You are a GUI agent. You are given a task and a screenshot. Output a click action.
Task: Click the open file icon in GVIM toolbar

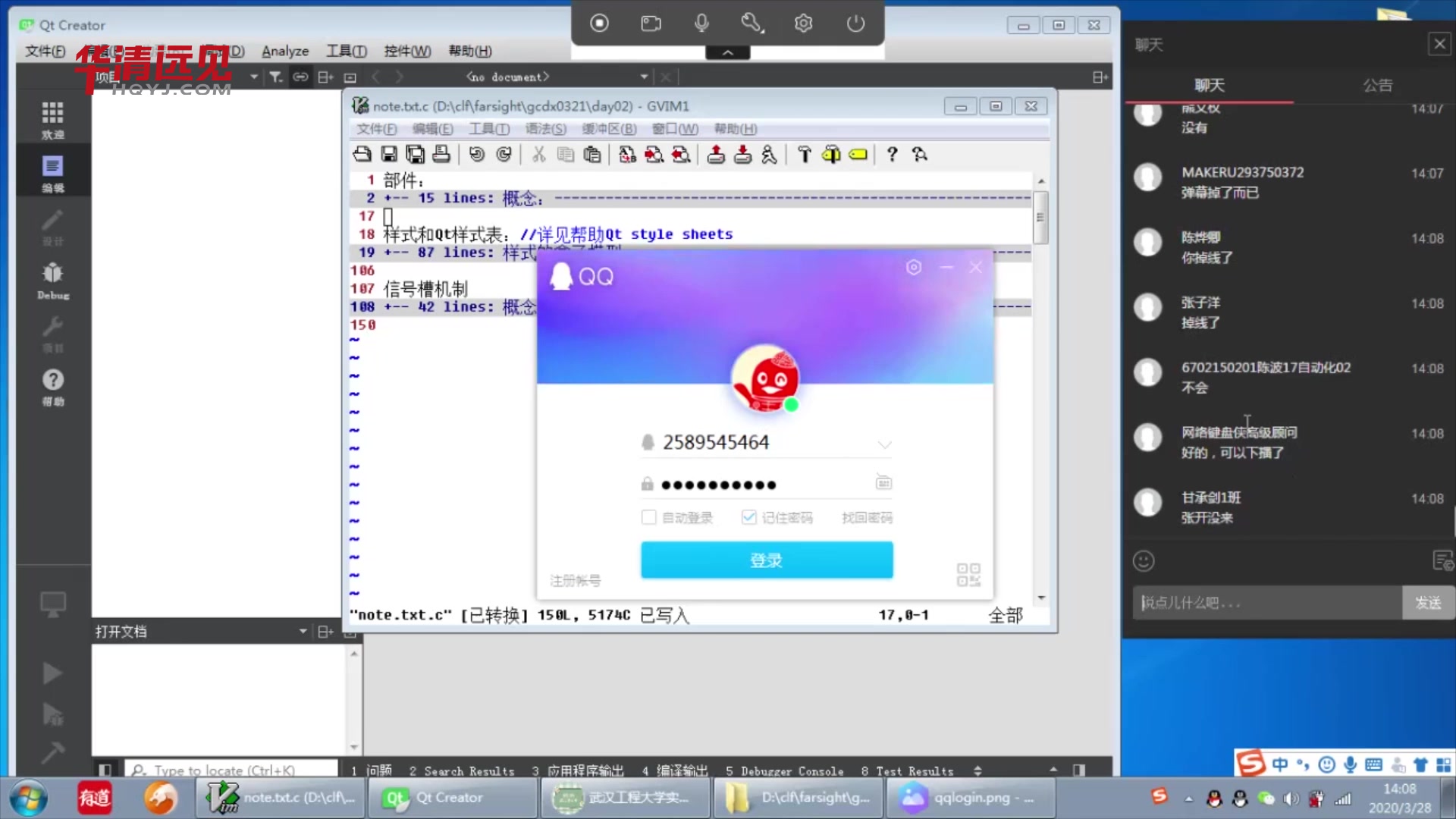362,155
